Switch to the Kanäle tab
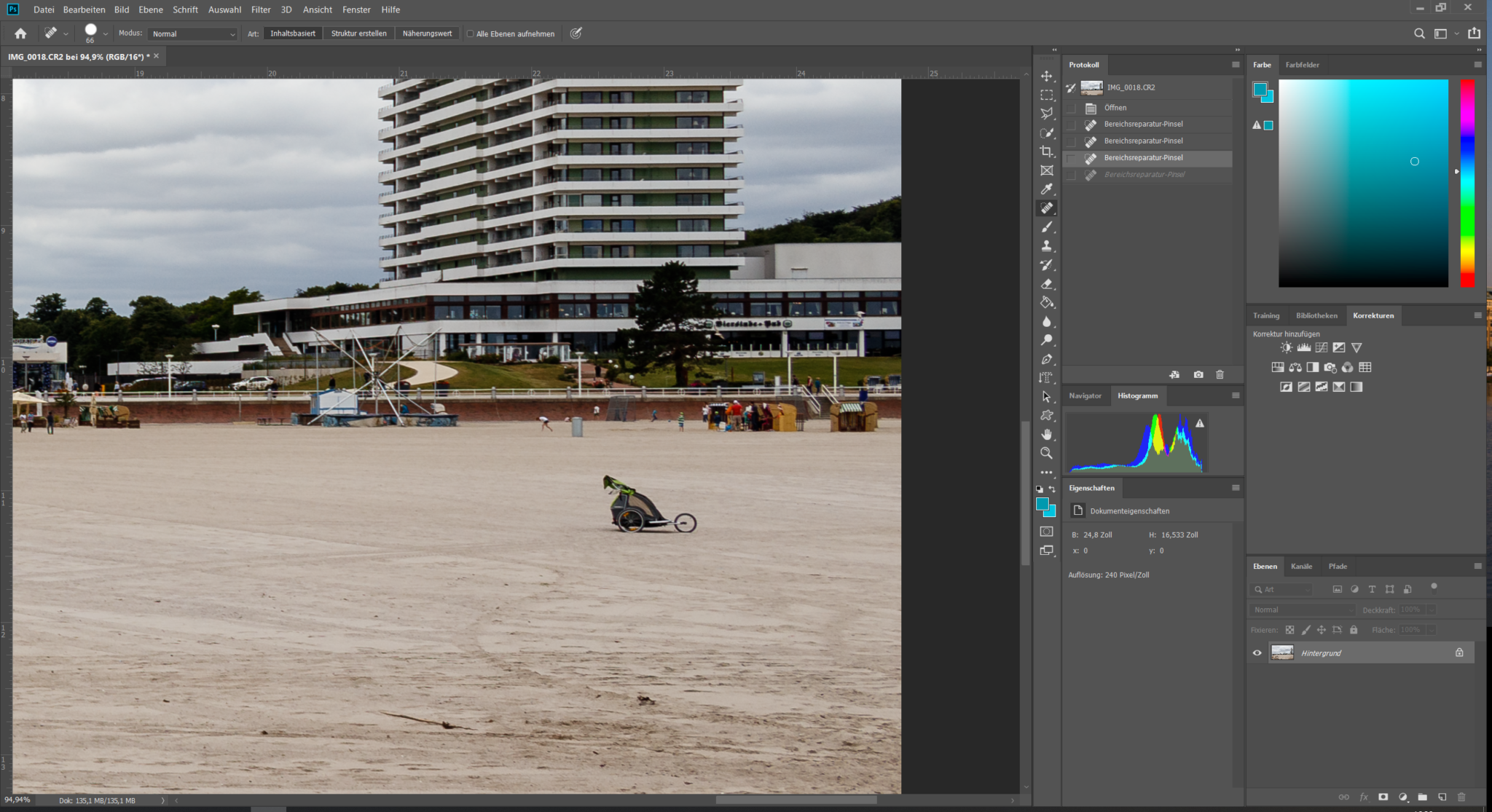This screenshot has height=812, width=1492. point(1301,566)
